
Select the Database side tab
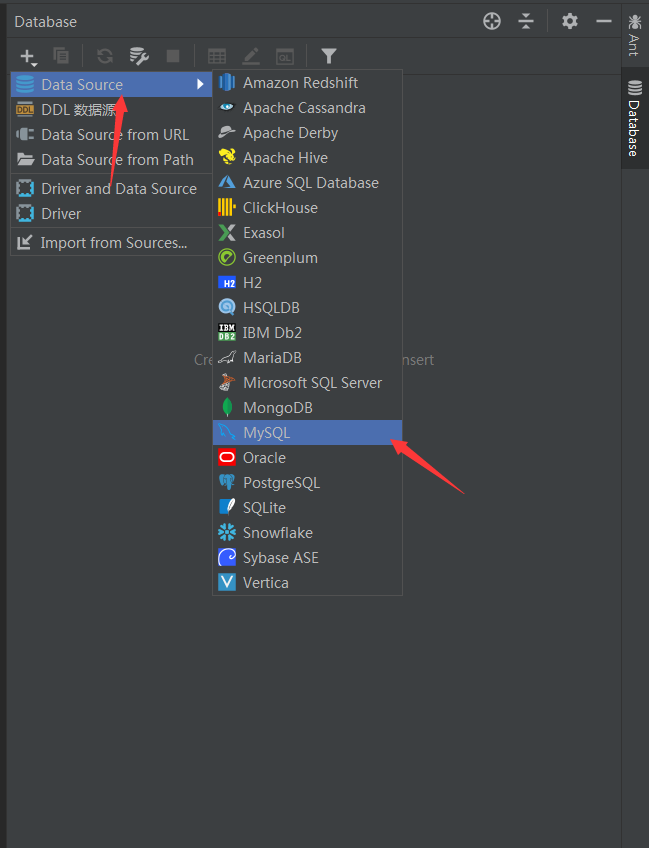634,118
